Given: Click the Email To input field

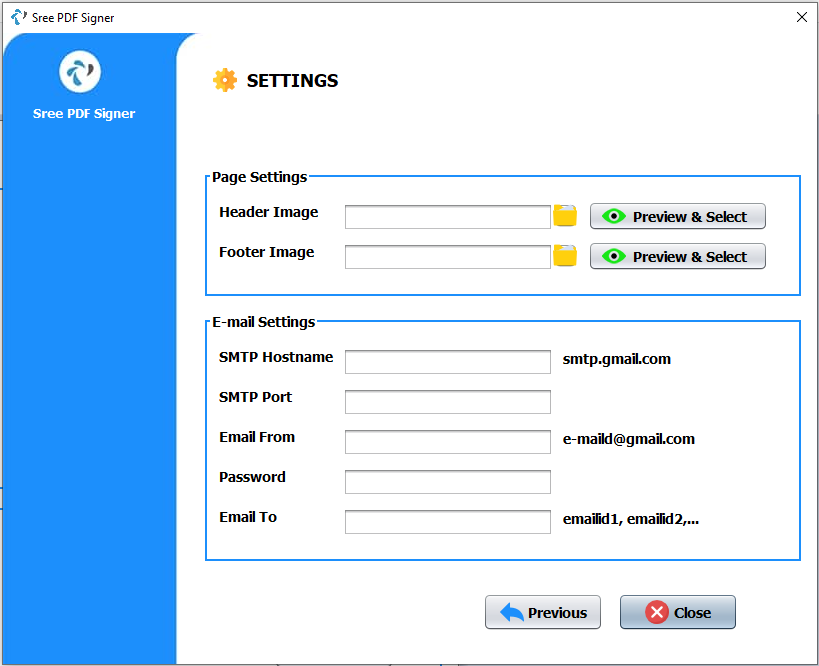Looking at the screenshot, I should click(x=448, y=522).
